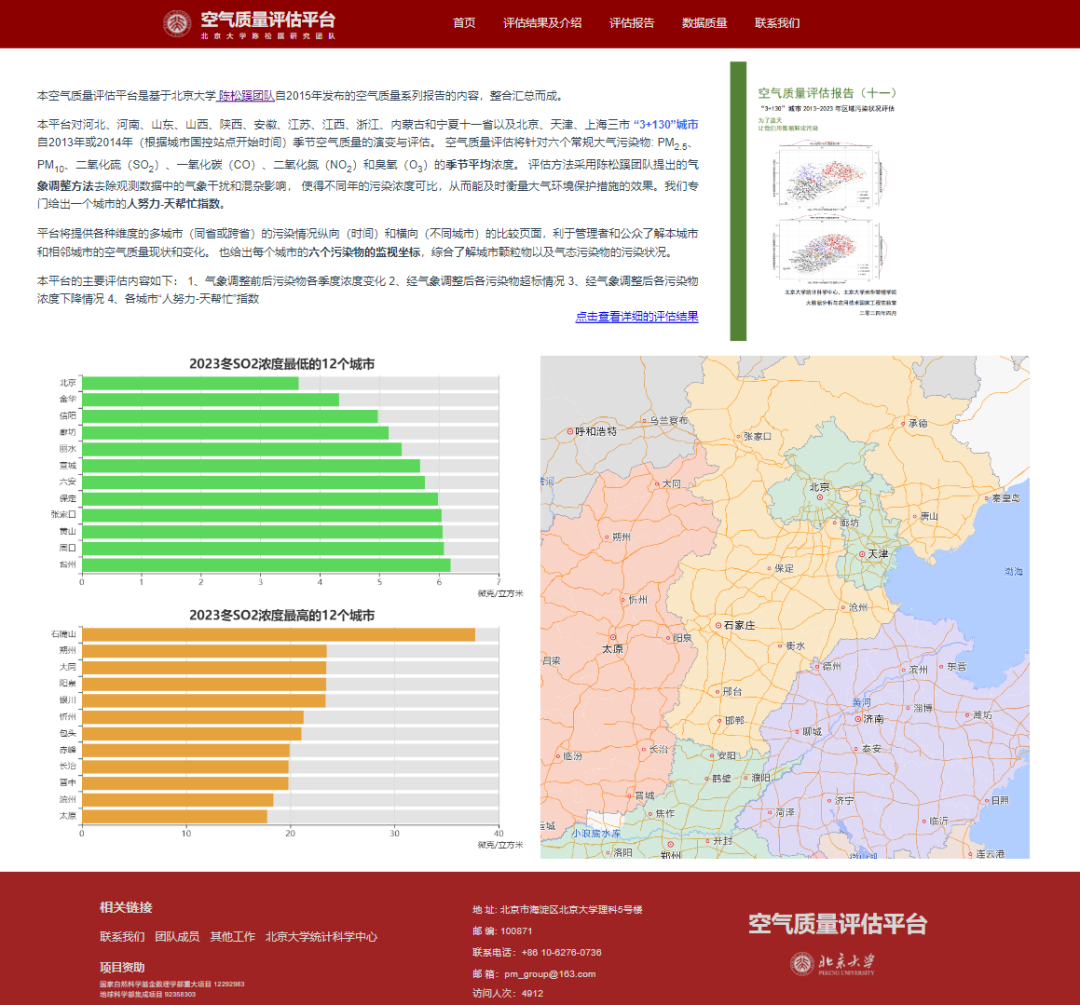The height and width of the screenshot is (1005, 1080).
Task: Click the 济南 city marker on map
Action: tap(858, 718)
